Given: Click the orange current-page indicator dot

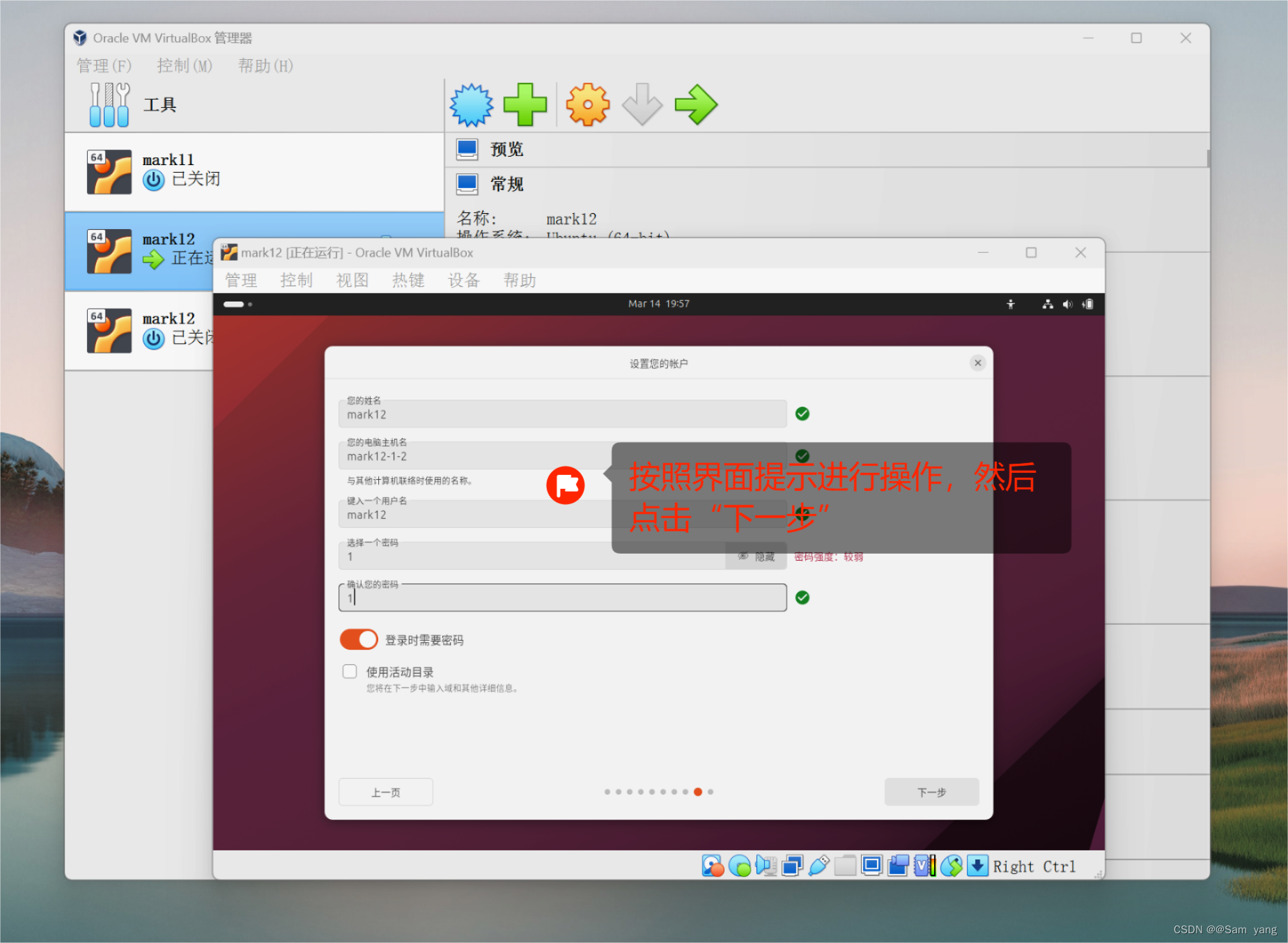Looking at the screenshot, I should pos(697,792).
